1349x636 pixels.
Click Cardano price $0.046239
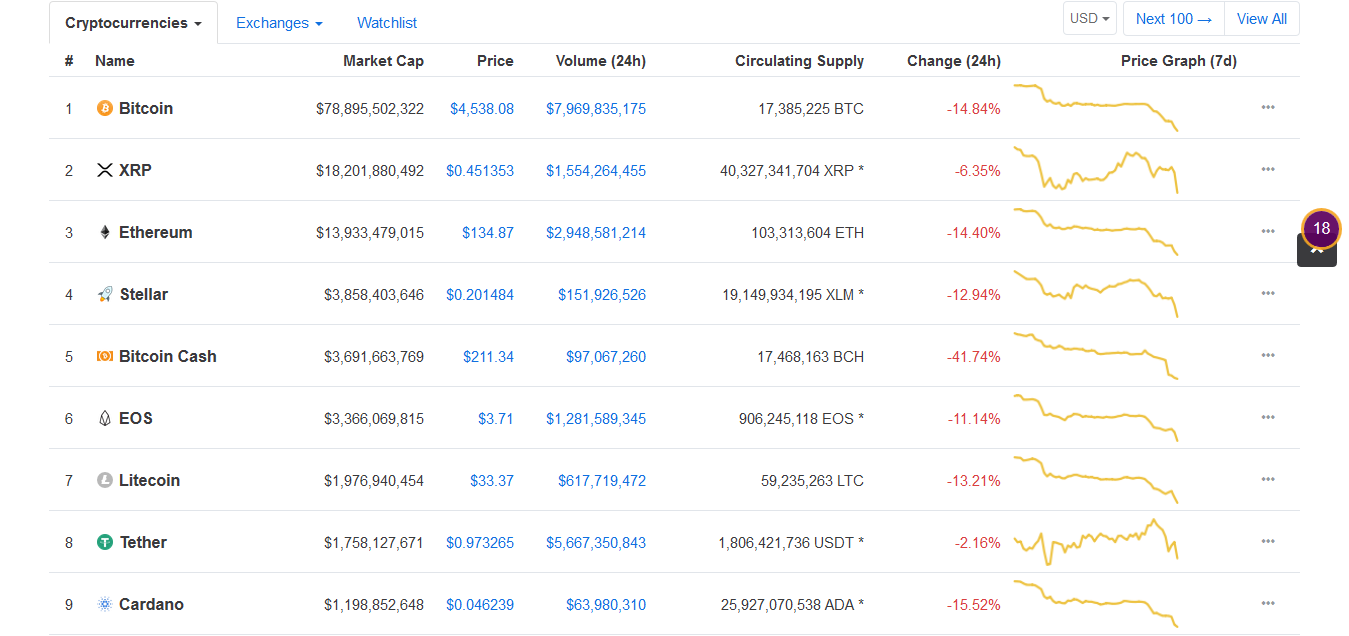[480, 604]
